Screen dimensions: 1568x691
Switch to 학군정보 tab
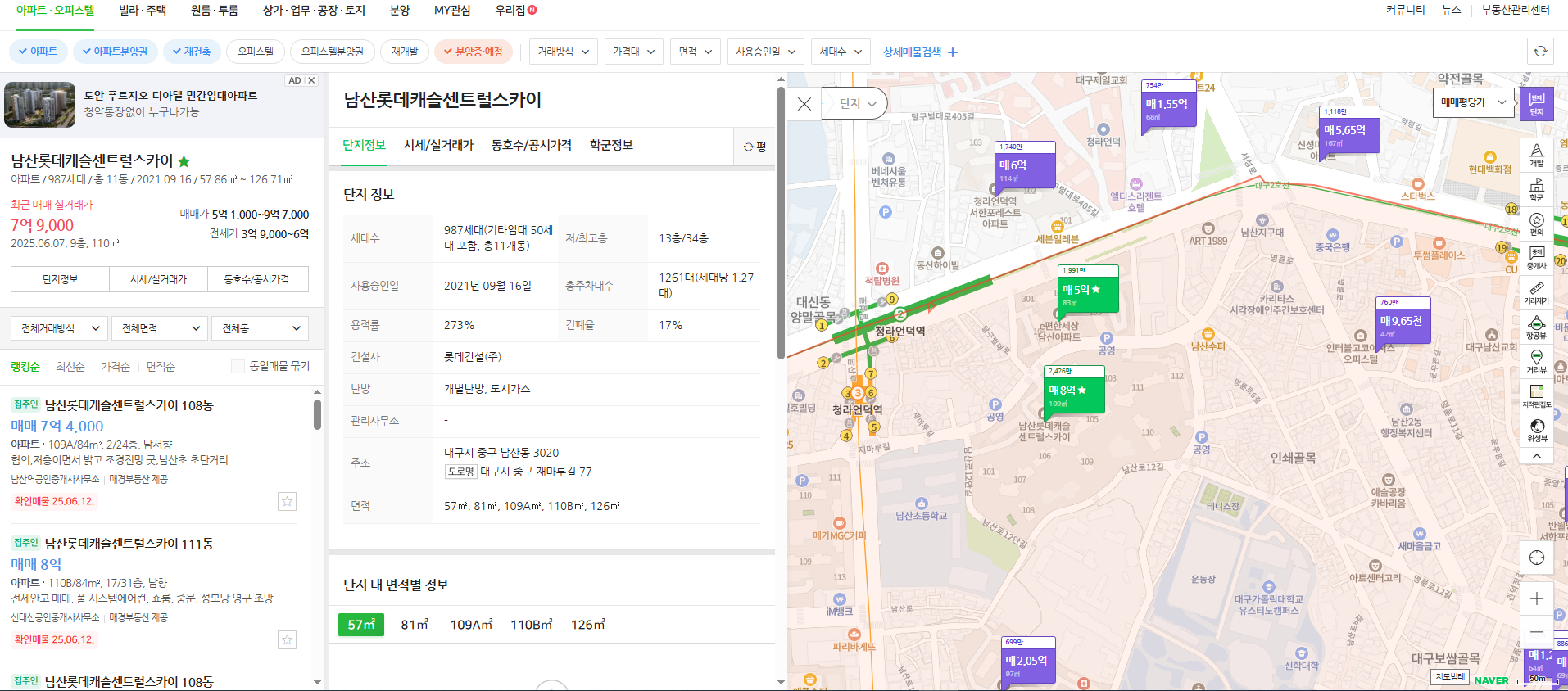[611, 145]
